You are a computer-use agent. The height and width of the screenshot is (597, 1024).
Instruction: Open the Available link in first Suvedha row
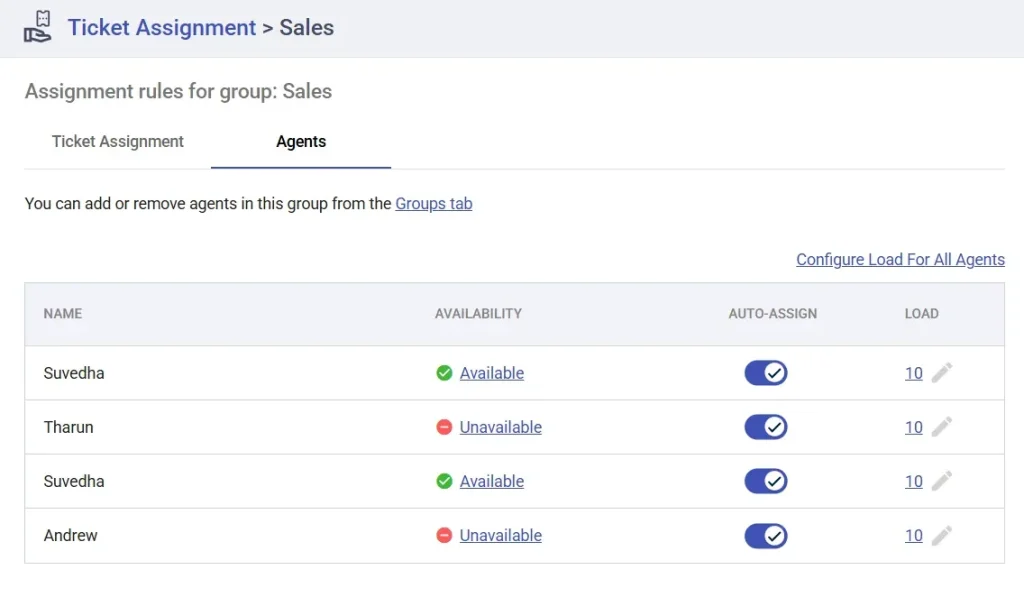click(x=492, y=373)
